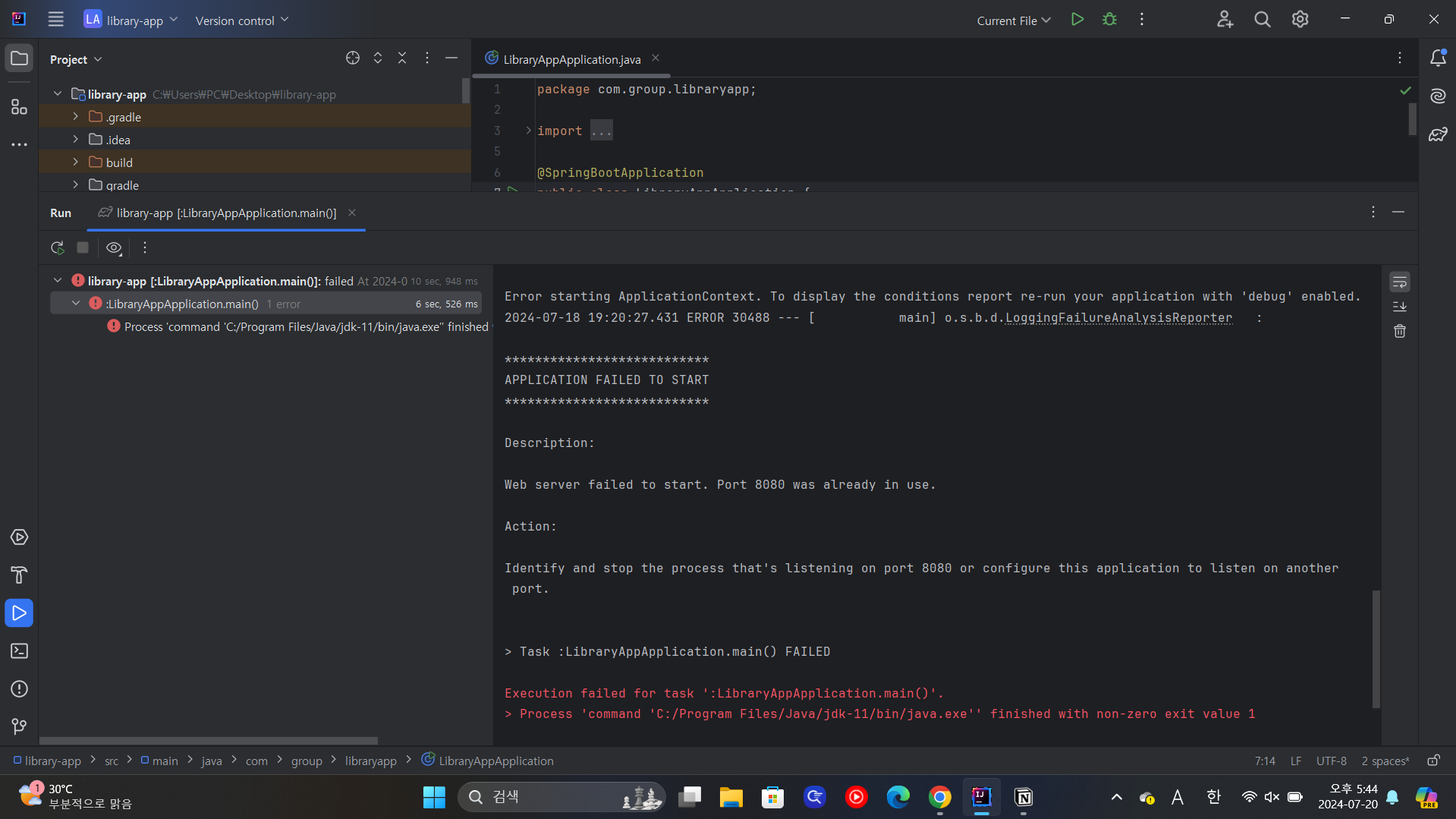This screenshot has height=819, width=1456.
Task: Click the taskbar search field
Action: click(x=561, y=797)
